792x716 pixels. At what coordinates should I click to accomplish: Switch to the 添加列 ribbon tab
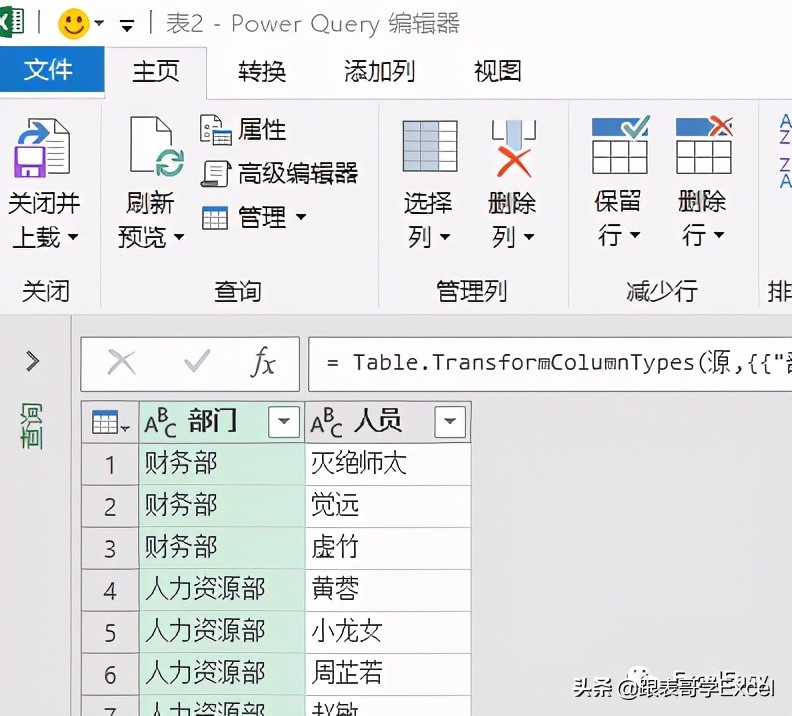coord(379,71)
